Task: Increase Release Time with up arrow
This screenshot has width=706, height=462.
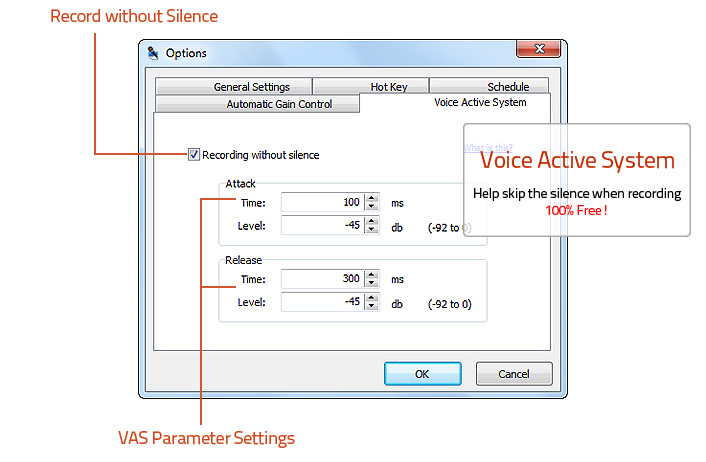Action: (x=371, y=274)
